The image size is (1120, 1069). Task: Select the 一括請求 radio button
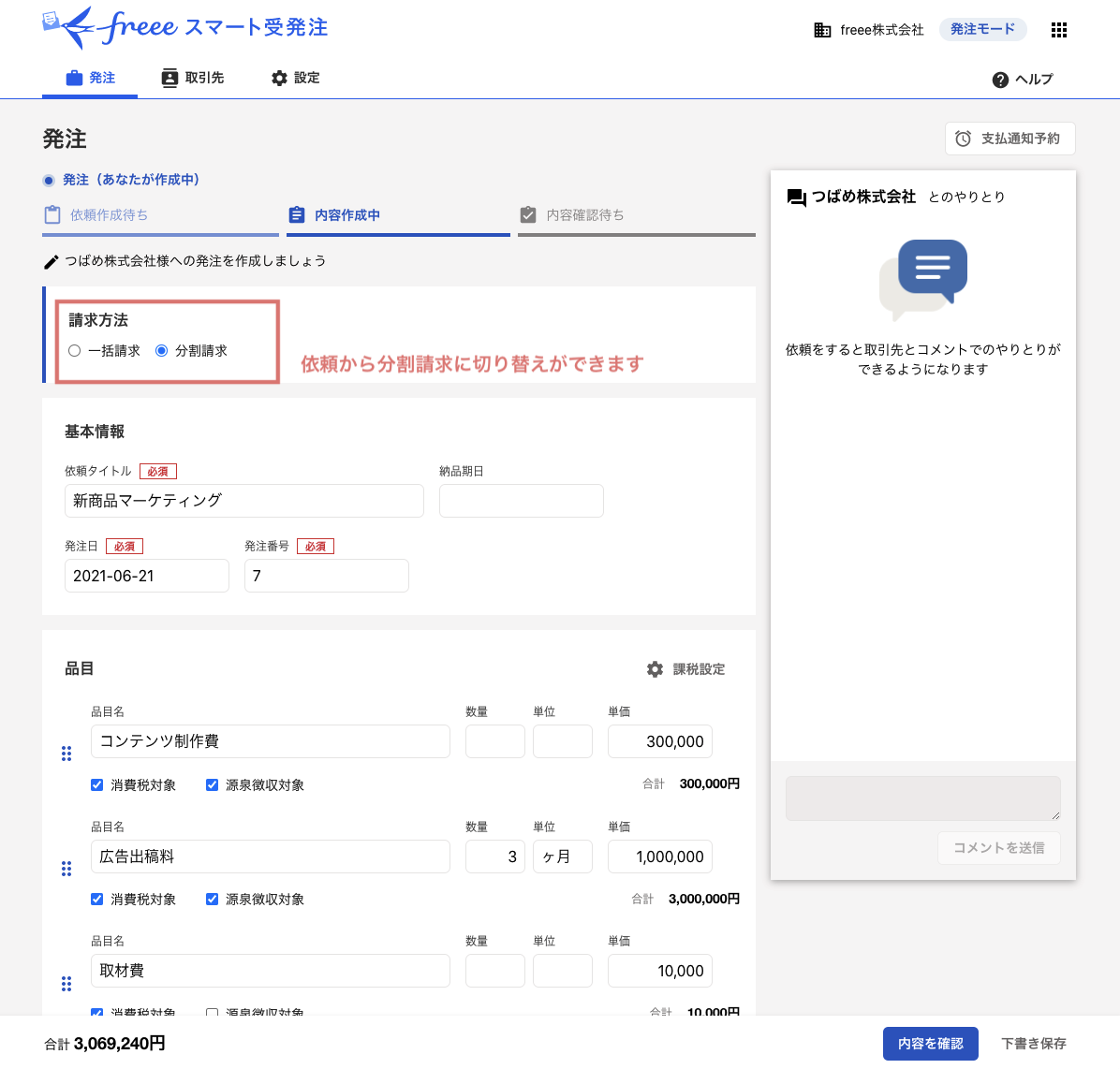pos(75,350)
